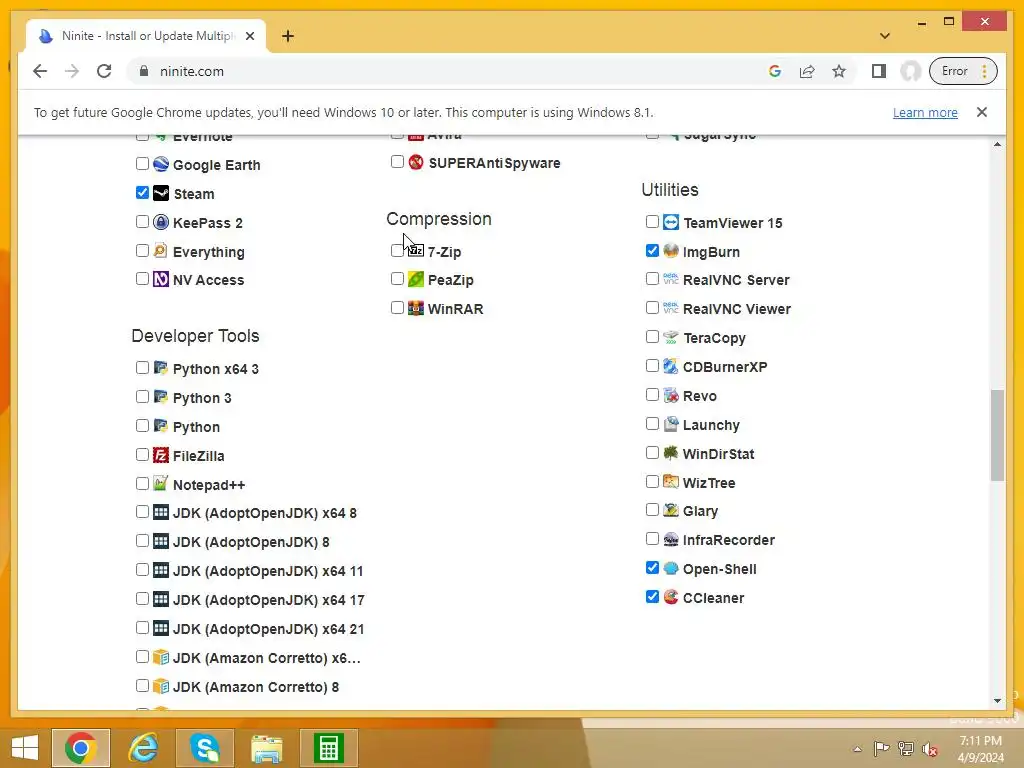Screen dimensions: 1024x768
Task: Click the CCleaner red icon
Action: tap(671, 597)
